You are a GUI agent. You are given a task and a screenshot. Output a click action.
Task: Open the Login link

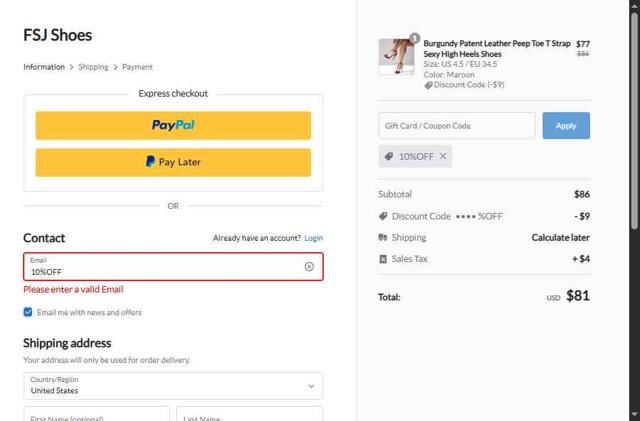313,238
